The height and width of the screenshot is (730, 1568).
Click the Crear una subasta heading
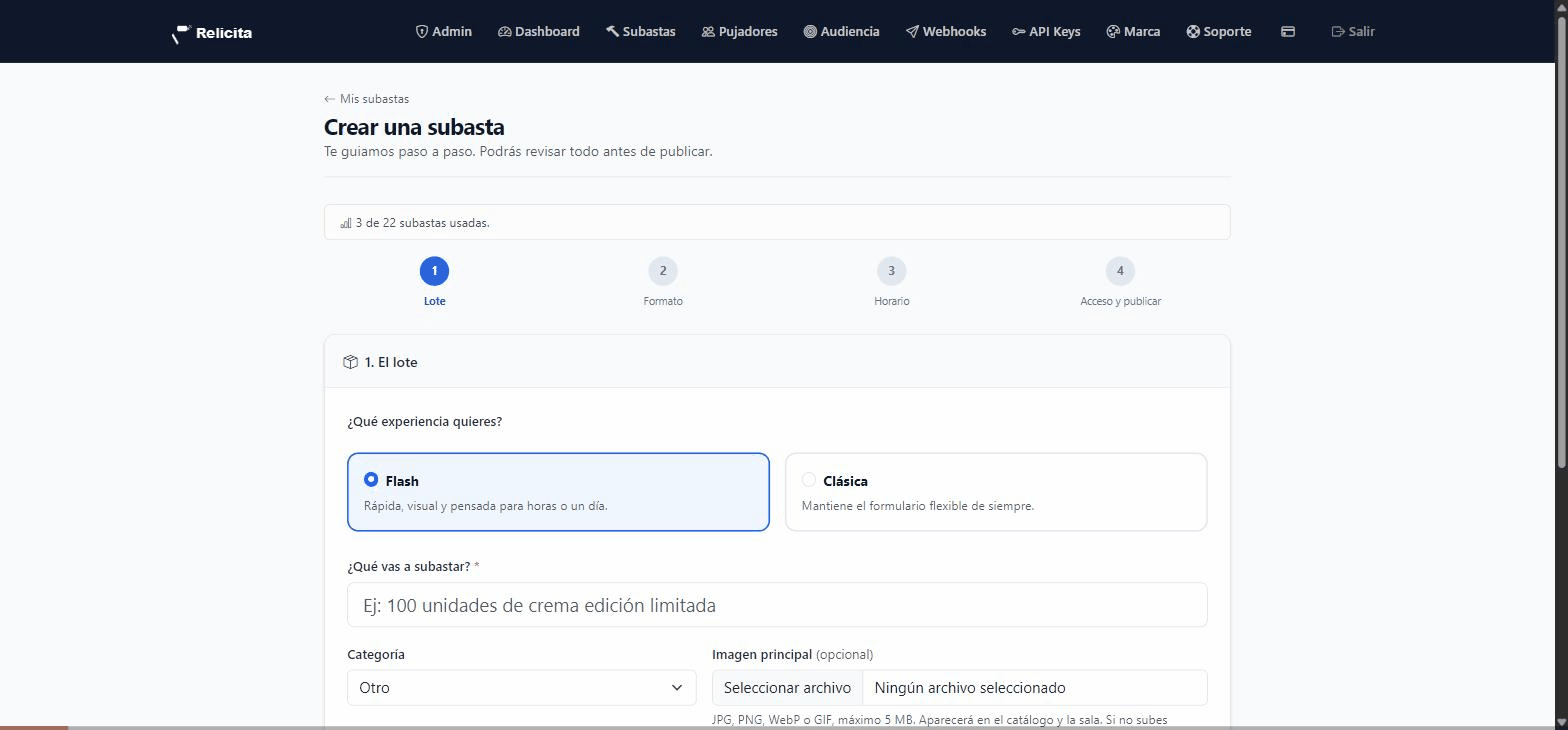pos(414,127)
